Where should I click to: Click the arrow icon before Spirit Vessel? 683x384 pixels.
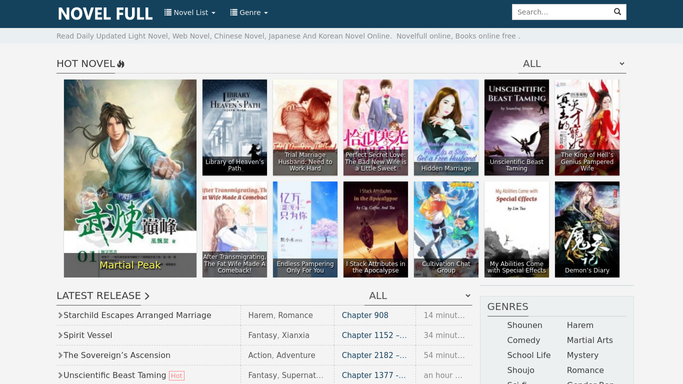point(60,335)
